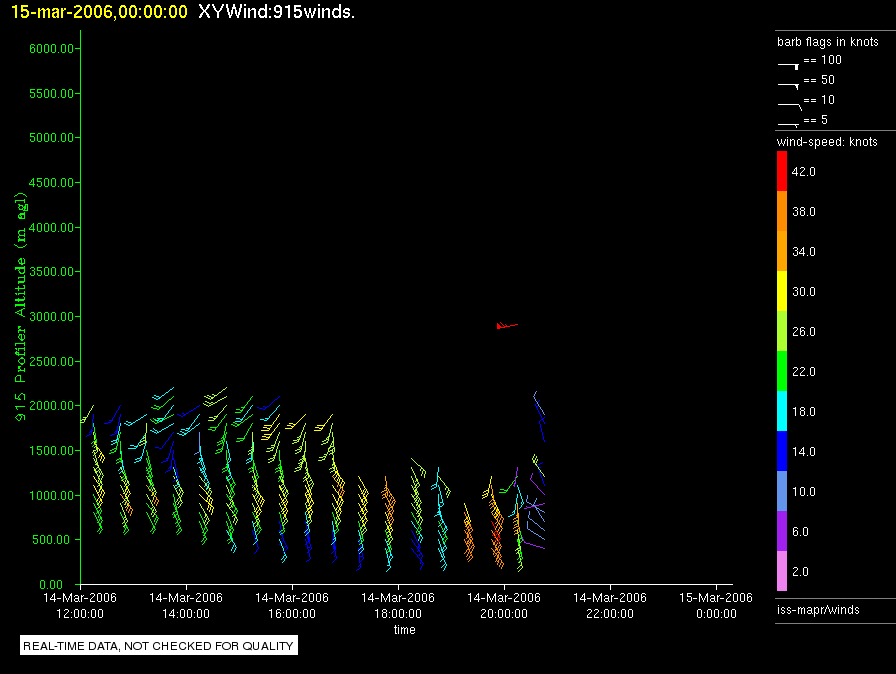Select the isolated red wind barb near 3000 m
Screen dimensions: 896x674
[x=506, y=325]
